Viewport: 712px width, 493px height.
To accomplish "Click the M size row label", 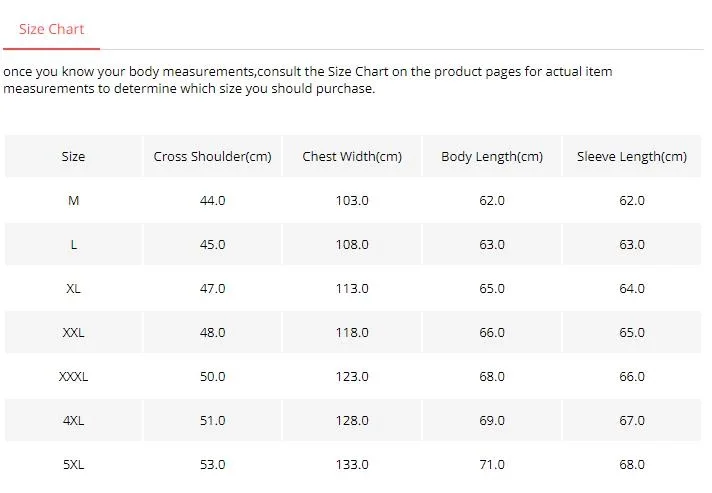I will pos(73,200).
